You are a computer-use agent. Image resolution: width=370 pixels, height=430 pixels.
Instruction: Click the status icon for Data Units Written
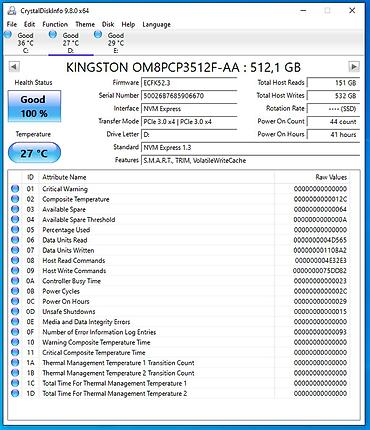tap(15, 250)
